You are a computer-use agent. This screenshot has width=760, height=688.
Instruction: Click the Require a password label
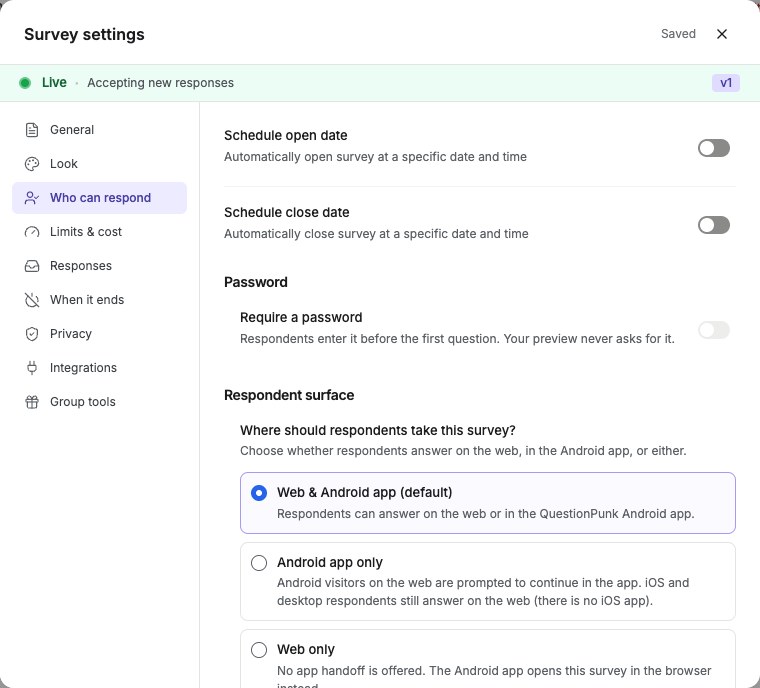click(301, 317)
